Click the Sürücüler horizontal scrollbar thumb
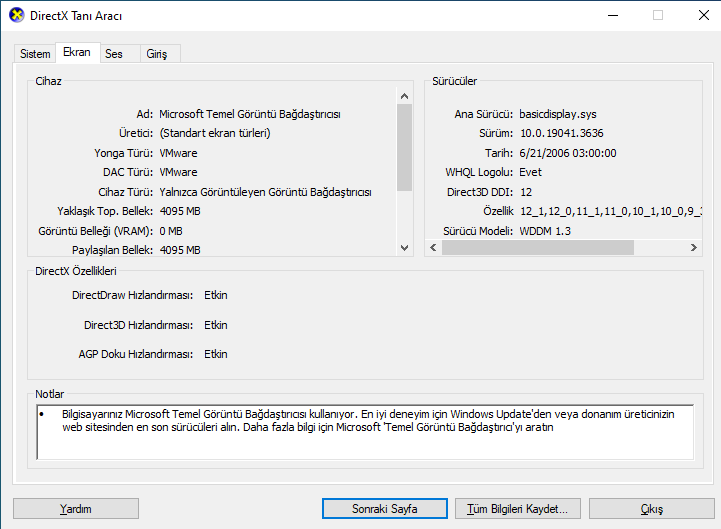Viewport: 721px width, 529px height. click(538, 247)
